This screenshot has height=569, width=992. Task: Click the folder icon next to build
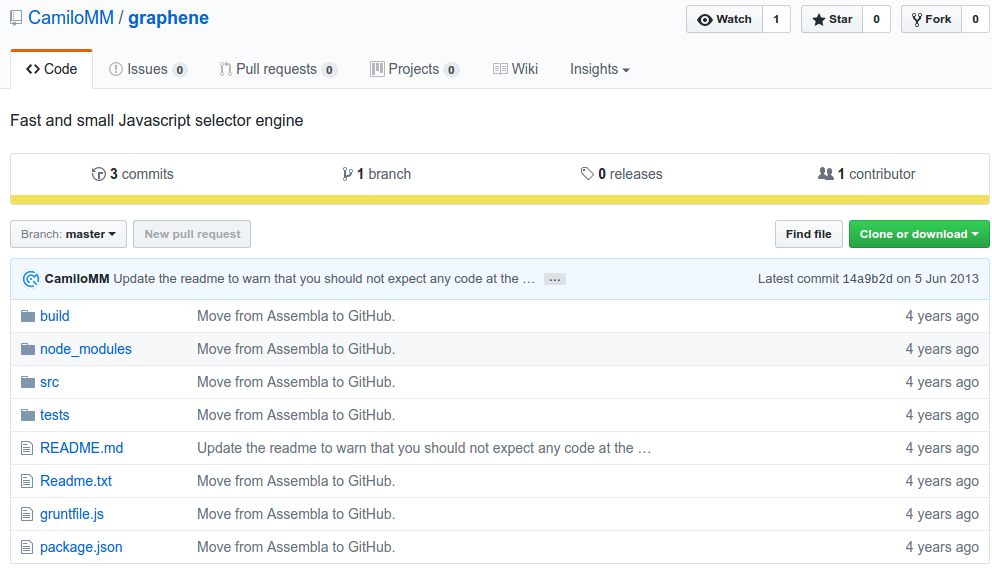[x=28, y=316]
